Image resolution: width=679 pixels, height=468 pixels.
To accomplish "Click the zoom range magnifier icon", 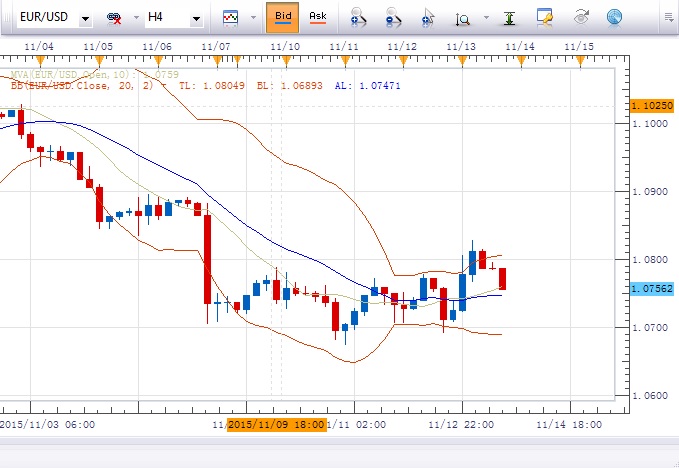I will [x=462, y=19].
